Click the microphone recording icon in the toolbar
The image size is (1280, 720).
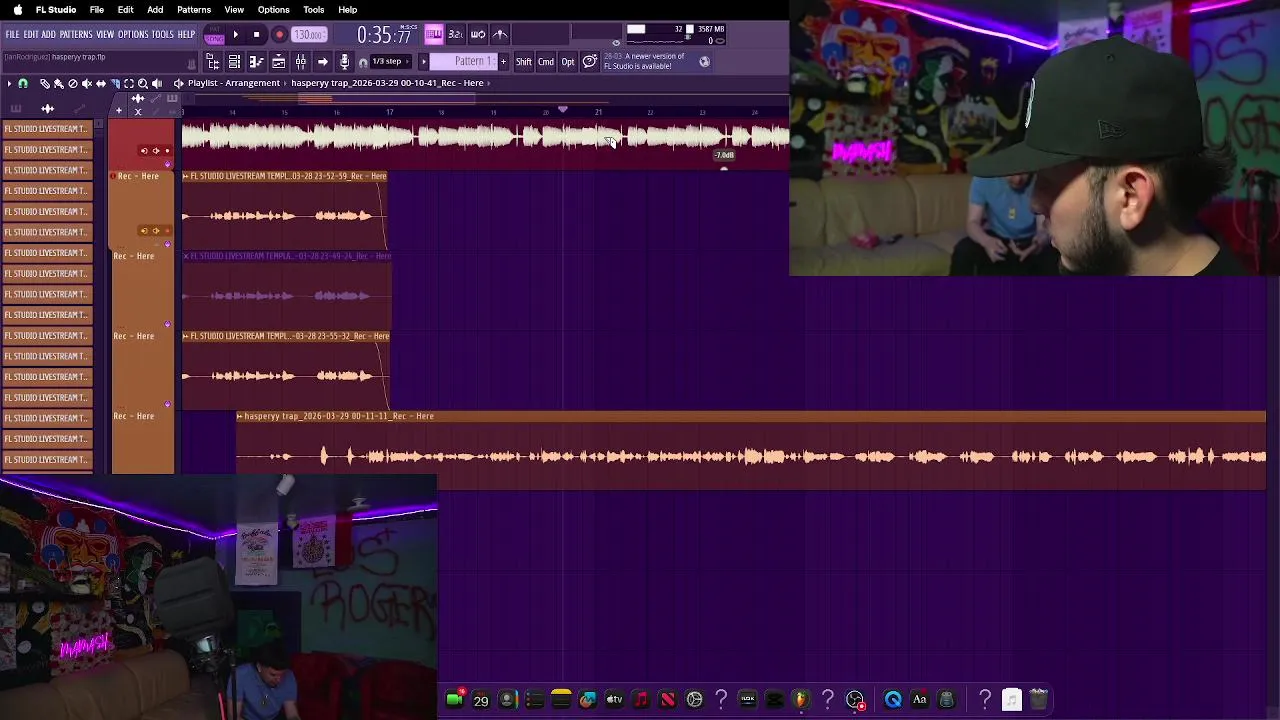[x=344, y=62]
